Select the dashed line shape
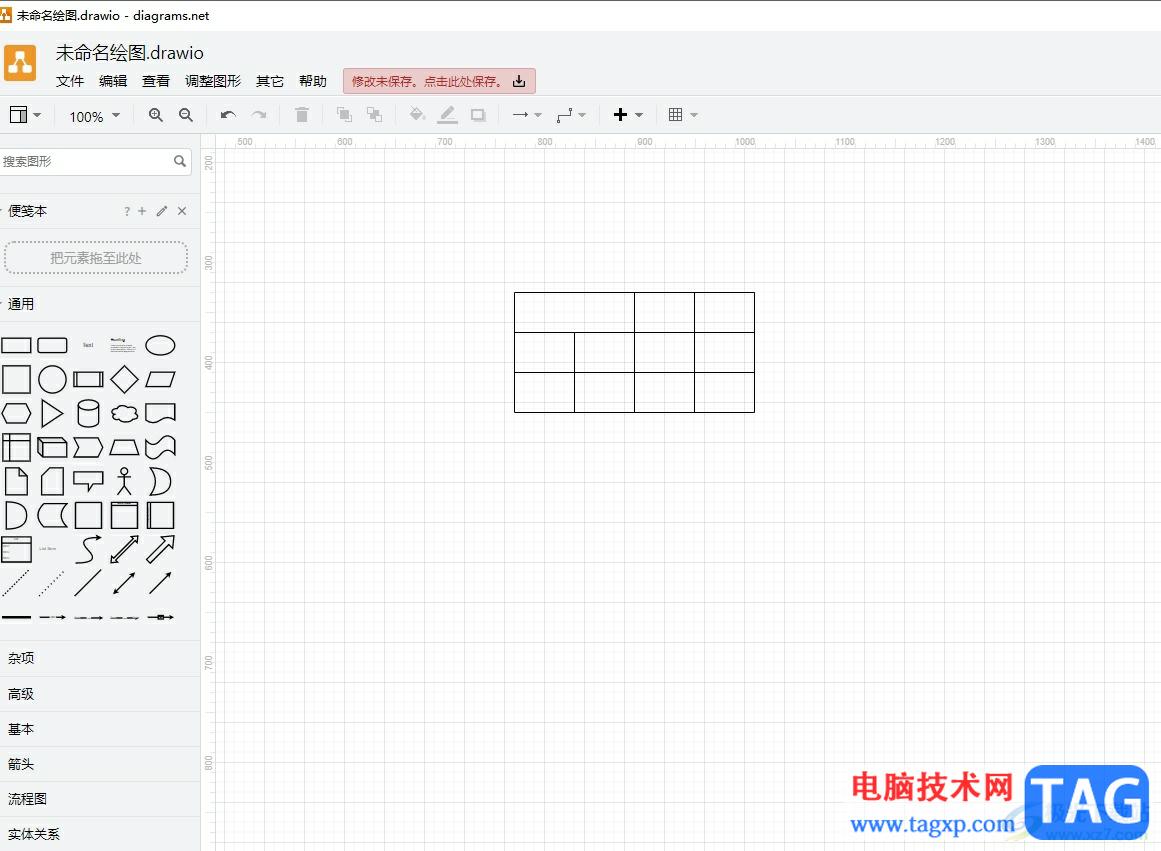 coord(16,584)
